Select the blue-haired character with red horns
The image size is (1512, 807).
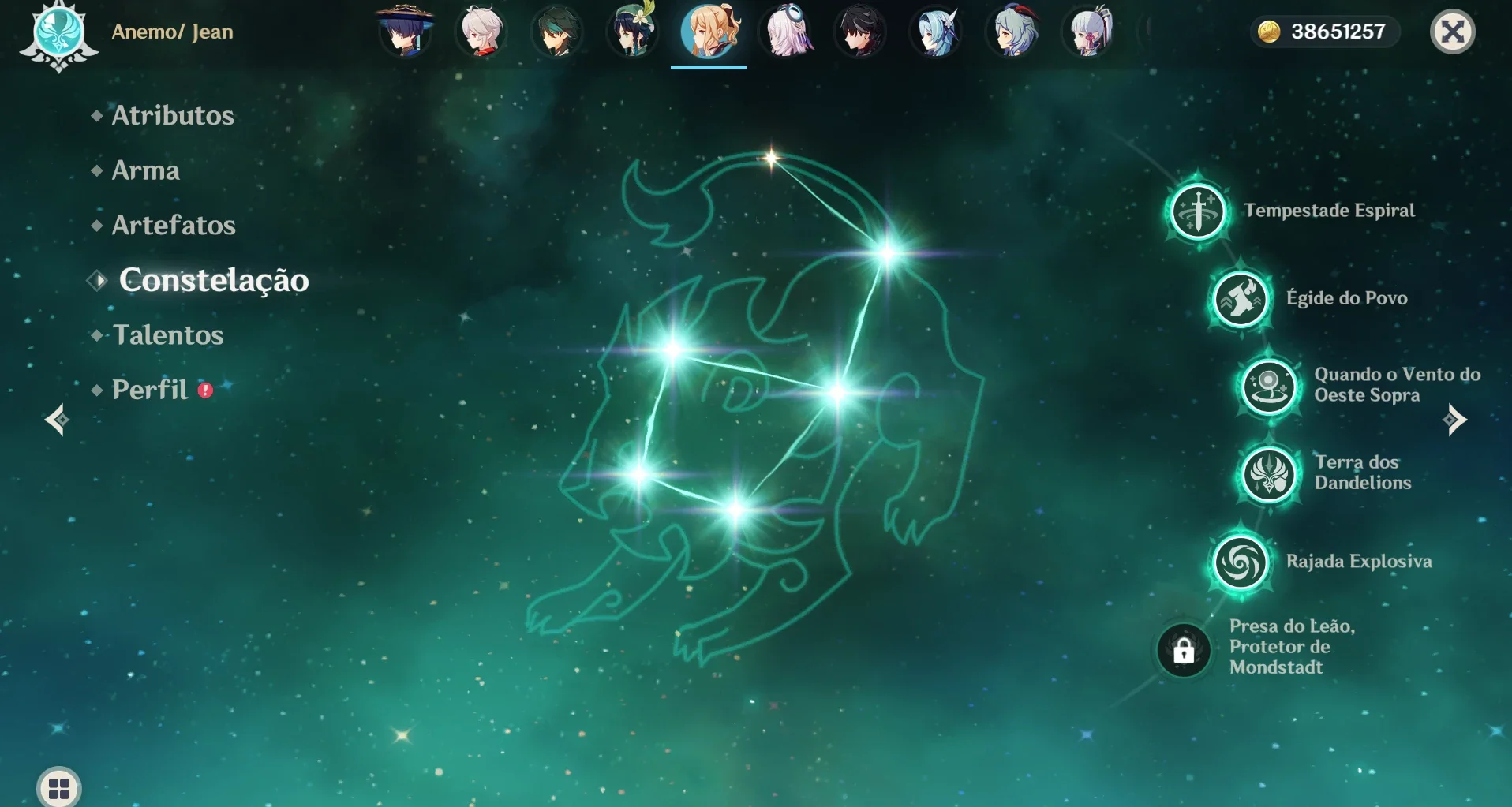tap(1012, 31)
